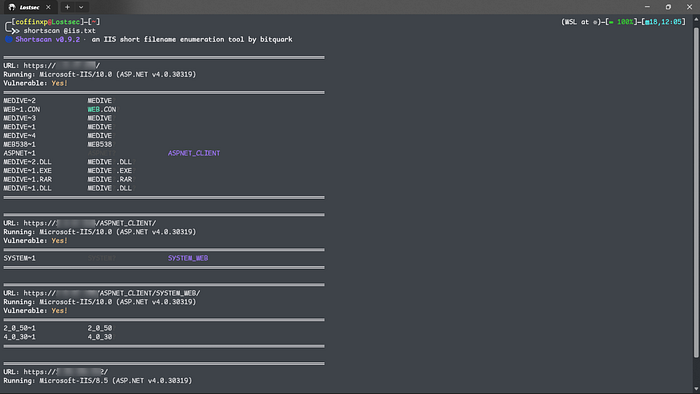Click the purple 'ASPNET_CLIENT' result
700x394 pixels.
194,153
